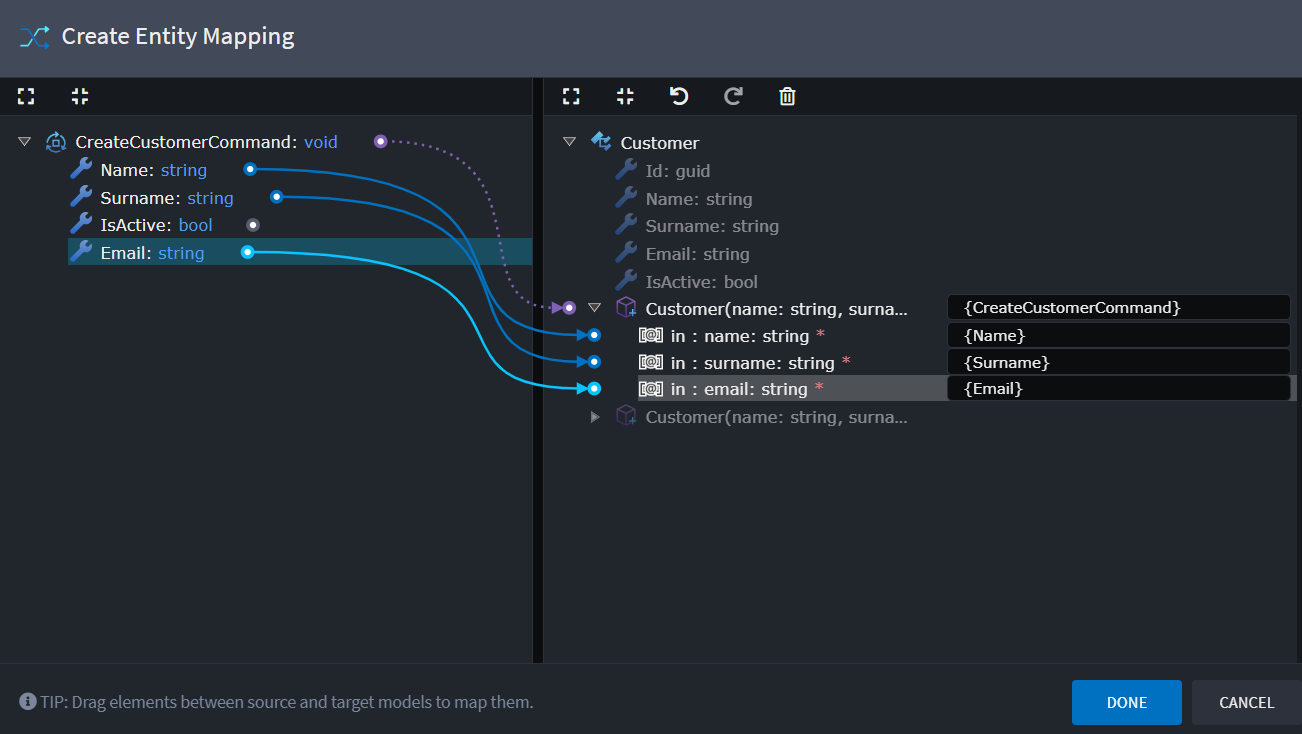The image size is (1302, 734).
Task: Collapse all nodes in source panel
Action: click(x=80, y=96)
